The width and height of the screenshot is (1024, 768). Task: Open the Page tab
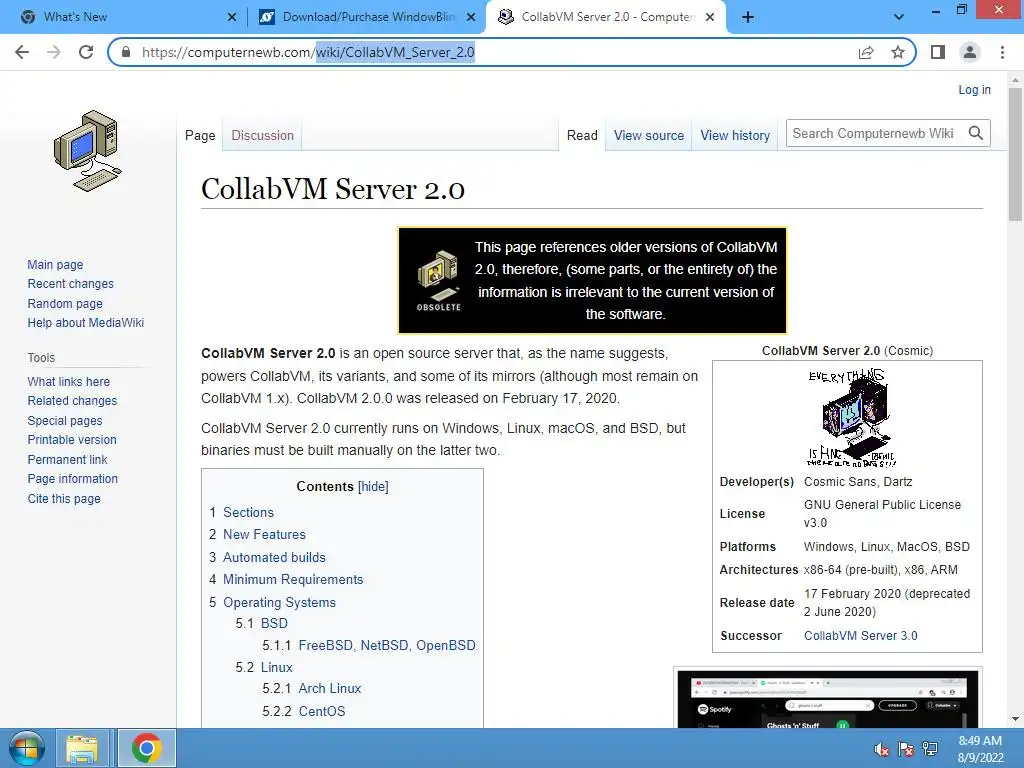point(200,135)
